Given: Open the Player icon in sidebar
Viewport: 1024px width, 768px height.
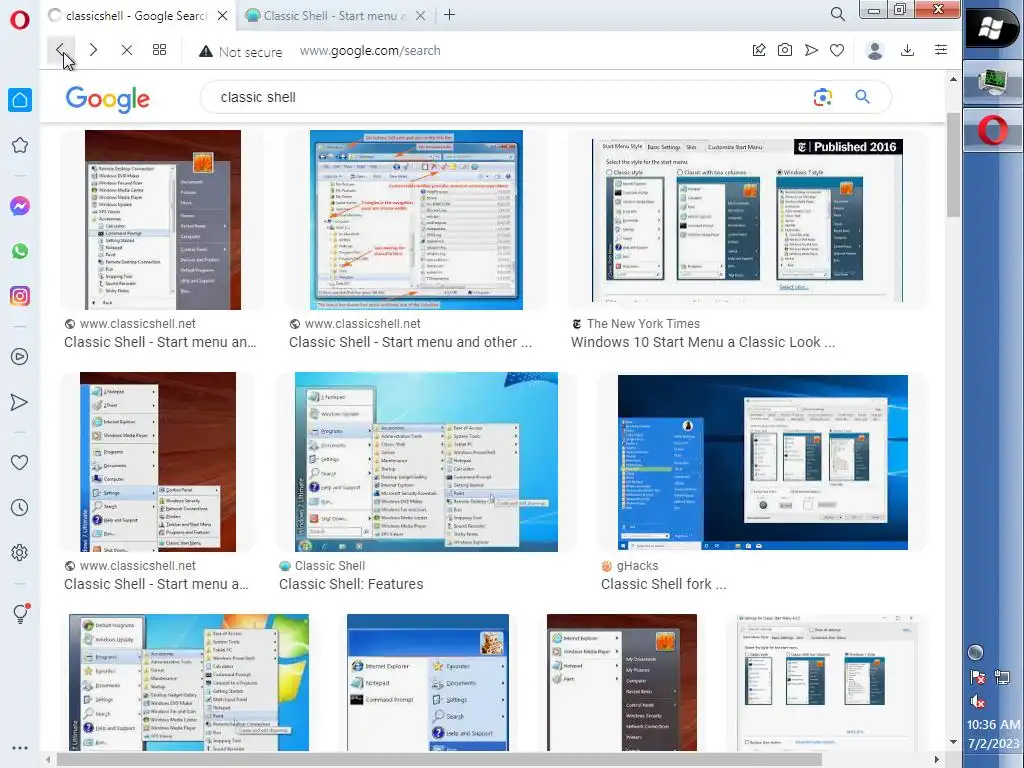Looking at the screenshot, I should click(20, 357).
